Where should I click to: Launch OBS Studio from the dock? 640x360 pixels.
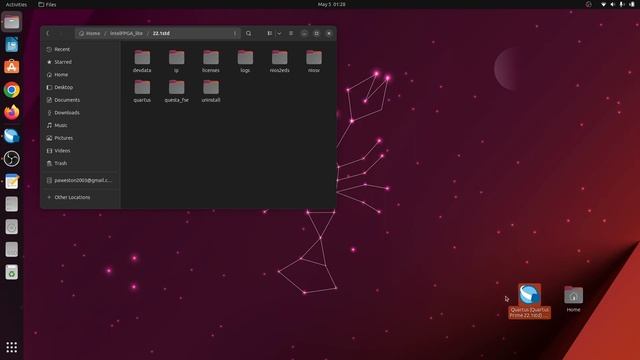pyautogui.click(x=11, y=158)
